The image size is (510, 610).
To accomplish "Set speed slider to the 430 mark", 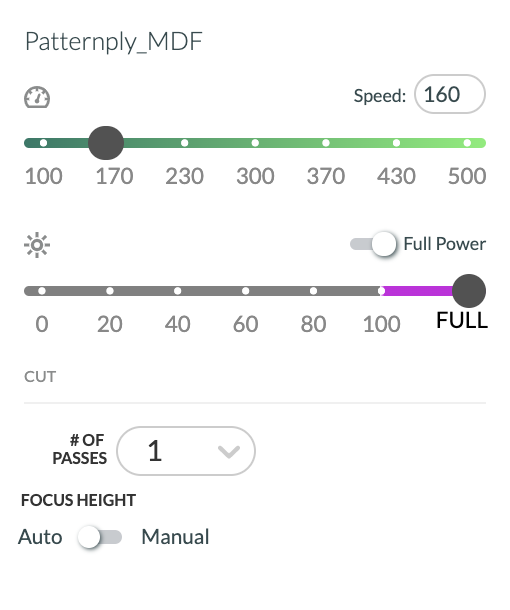I will pyautogui.click(x=396, y=143).
